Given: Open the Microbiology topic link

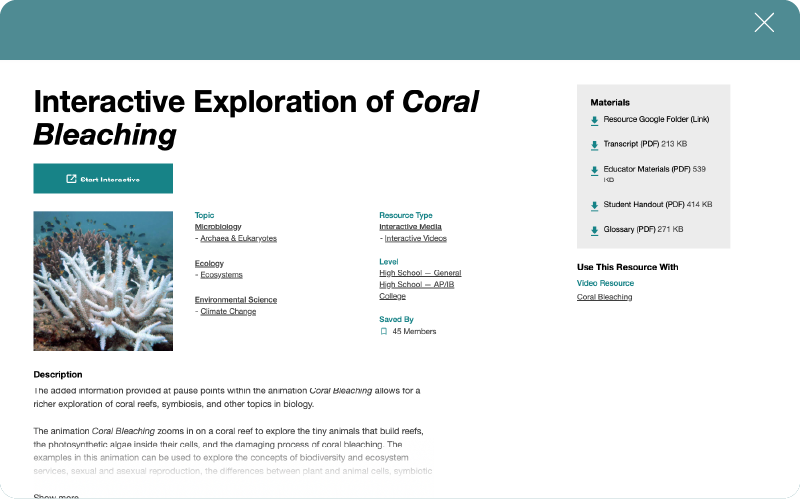Looking at the screenshot, I should (218, 227).
